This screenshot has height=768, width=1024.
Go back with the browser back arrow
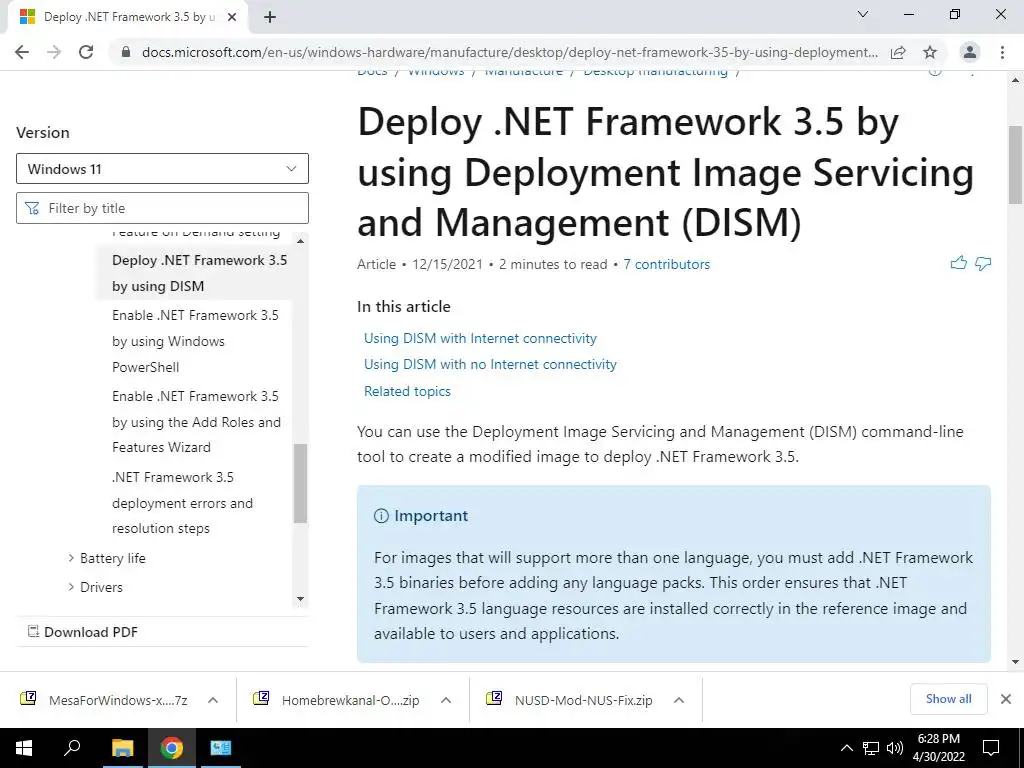(x=22, y=52)
